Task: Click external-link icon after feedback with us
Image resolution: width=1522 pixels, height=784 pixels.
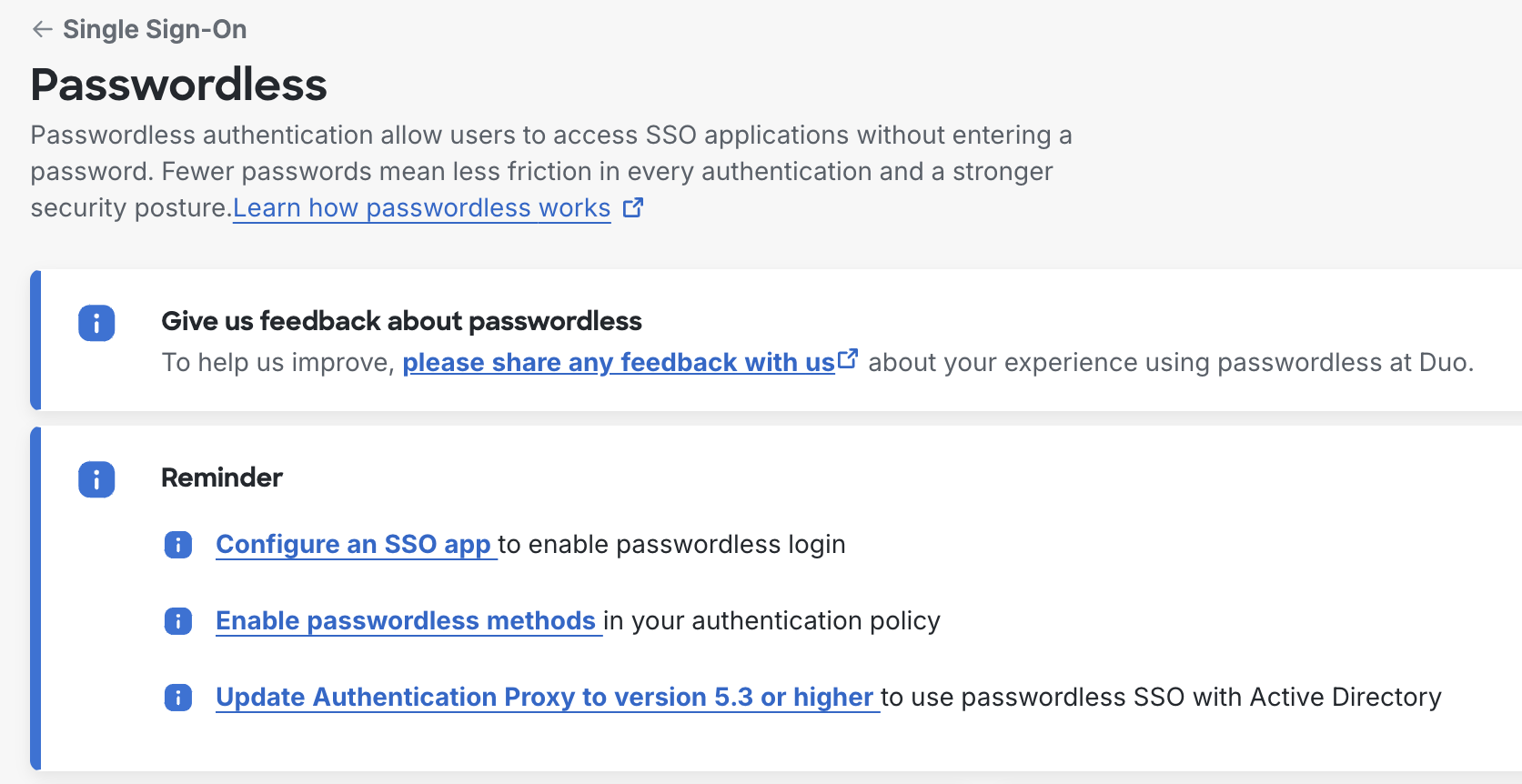Action: tap(848, 359)
